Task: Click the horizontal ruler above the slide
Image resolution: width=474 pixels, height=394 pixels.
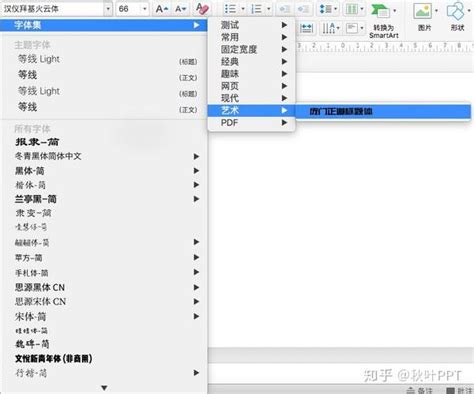Action: coord(385,46)
